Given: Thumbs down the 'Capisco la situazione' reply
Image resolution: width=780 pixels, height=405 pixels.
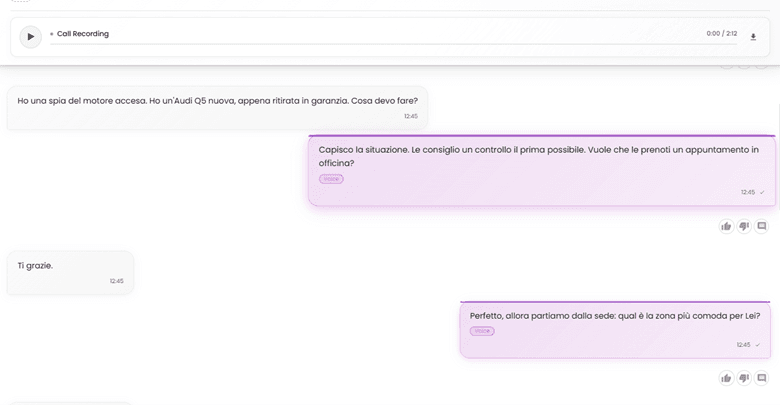Looking at the screenshot, I should [744, 226].
